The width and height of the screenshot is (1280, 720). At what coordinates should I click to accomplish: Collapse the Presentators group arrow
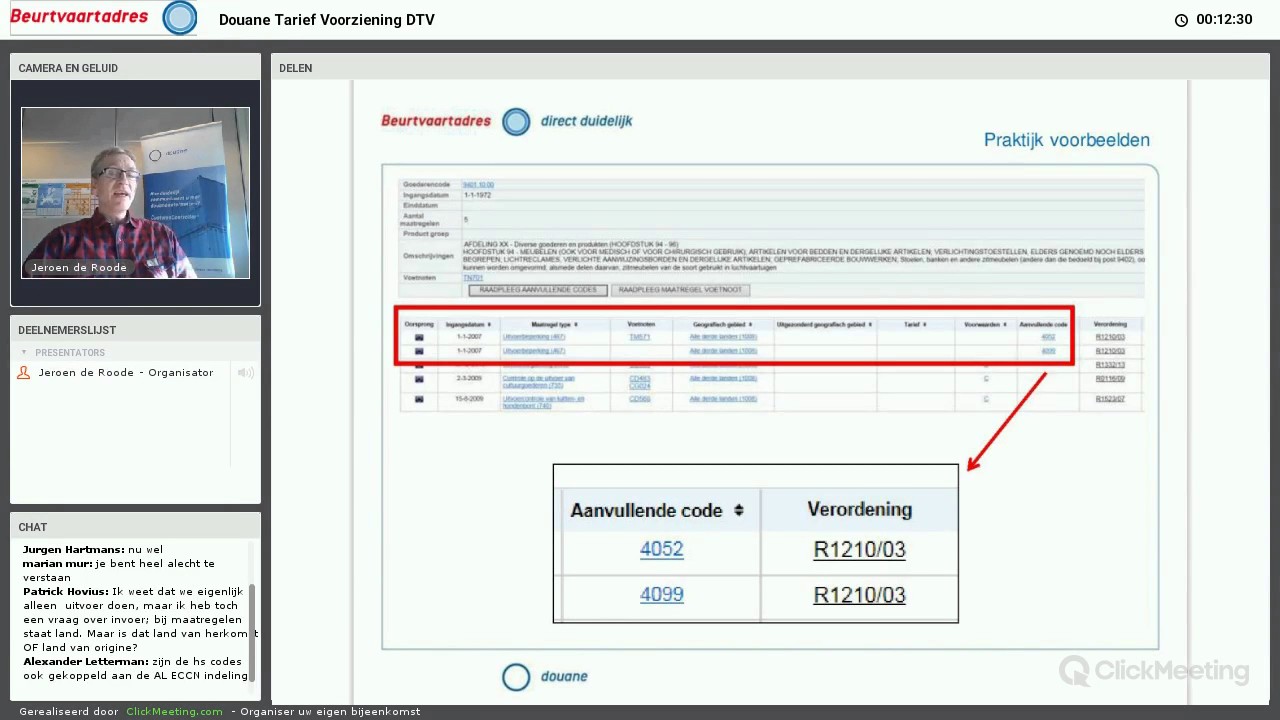(x=24, y=353)
